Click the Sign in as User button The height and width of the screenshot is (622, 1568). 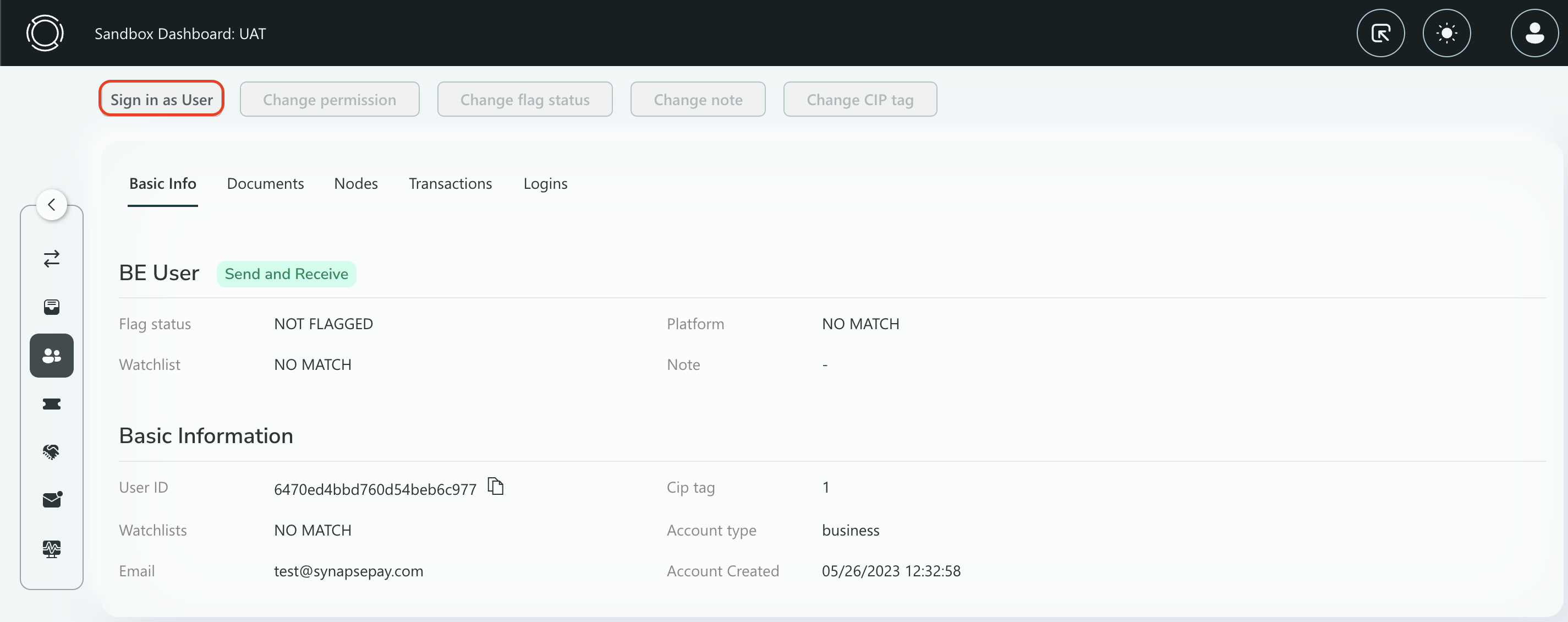161,99
